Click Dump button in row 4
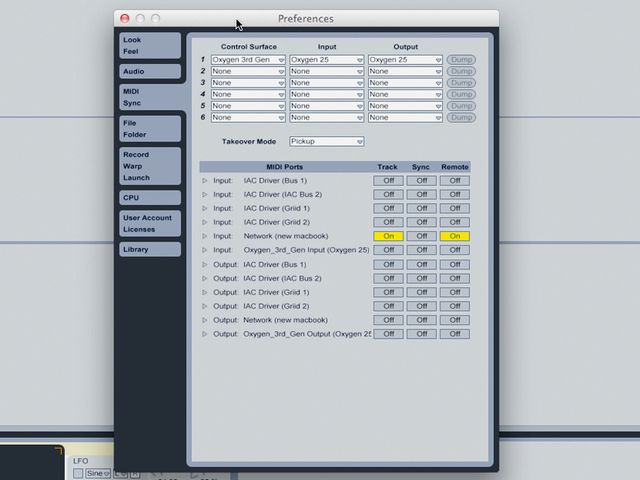 461,94
